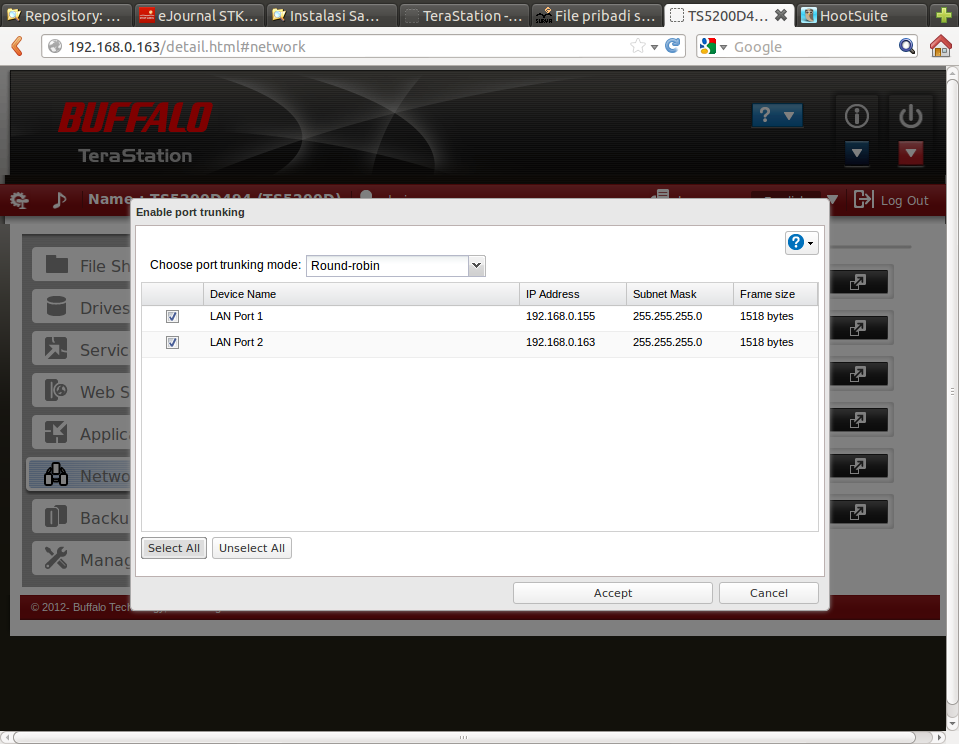Viewport: 959px width, 744px height.
Task: Click the search magnifier icon
Action: coord(907,46)
